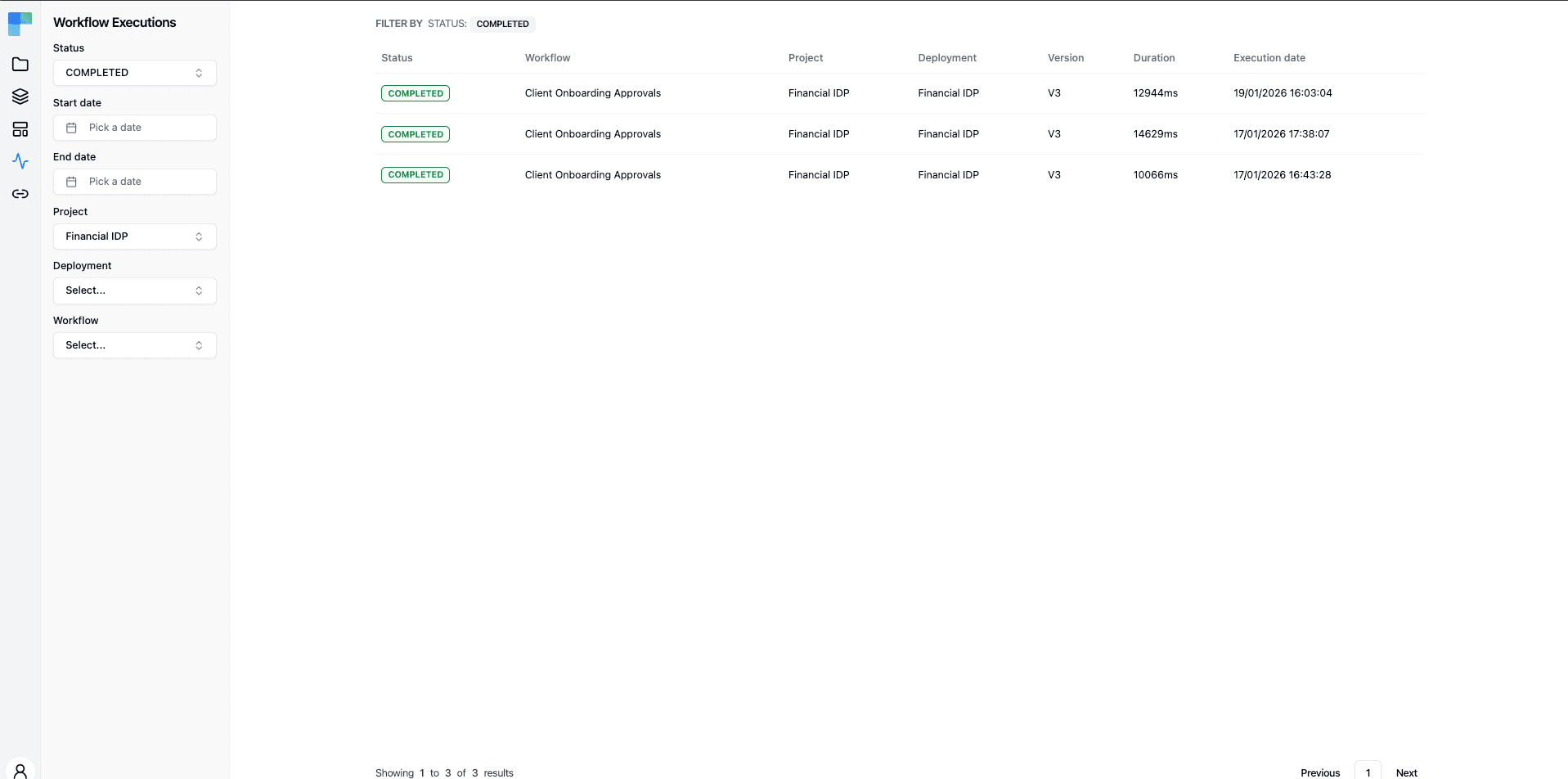Image resolution: width=1568 pixels, height=779 pixels.
Task: Click the Previous pagination button
Action: coord(1319,772)
